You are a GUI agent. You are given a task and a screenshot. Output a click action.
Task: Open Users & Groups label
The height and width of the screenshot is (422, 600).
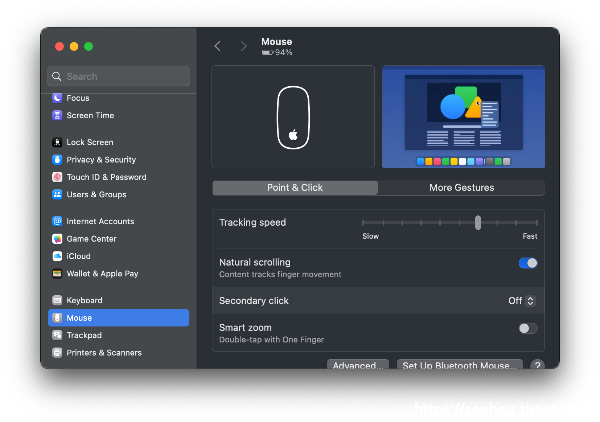click(96, 194)
